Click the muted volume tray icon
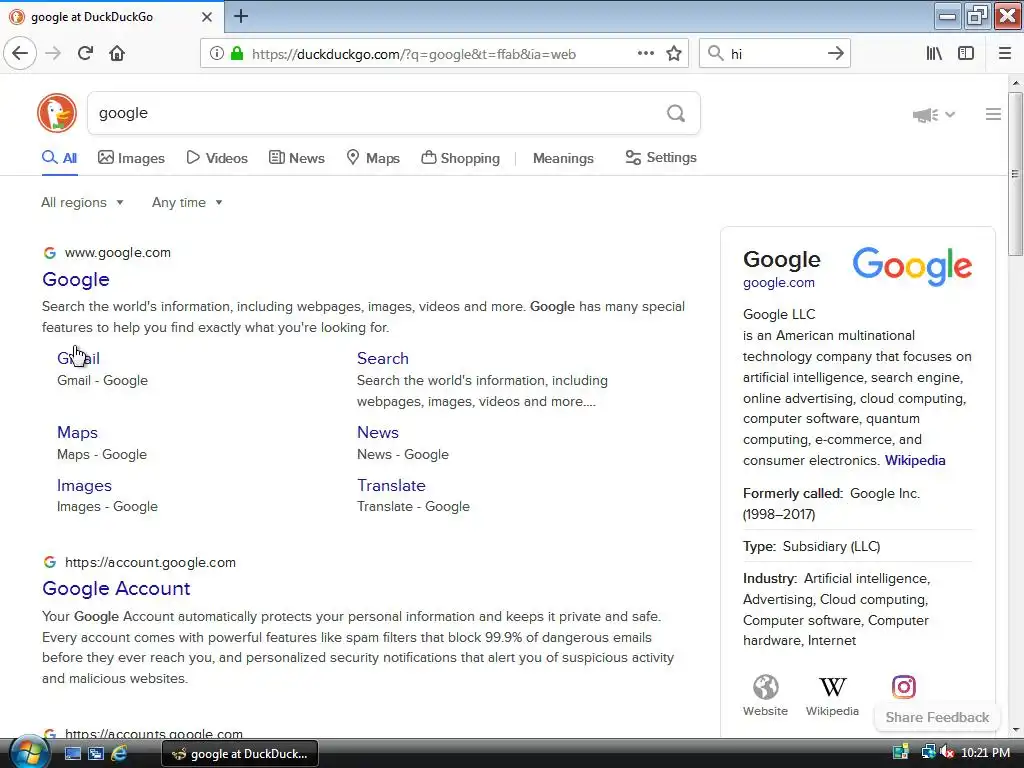Viewport: 1024px width, 768px height. [x=946, y=752]
